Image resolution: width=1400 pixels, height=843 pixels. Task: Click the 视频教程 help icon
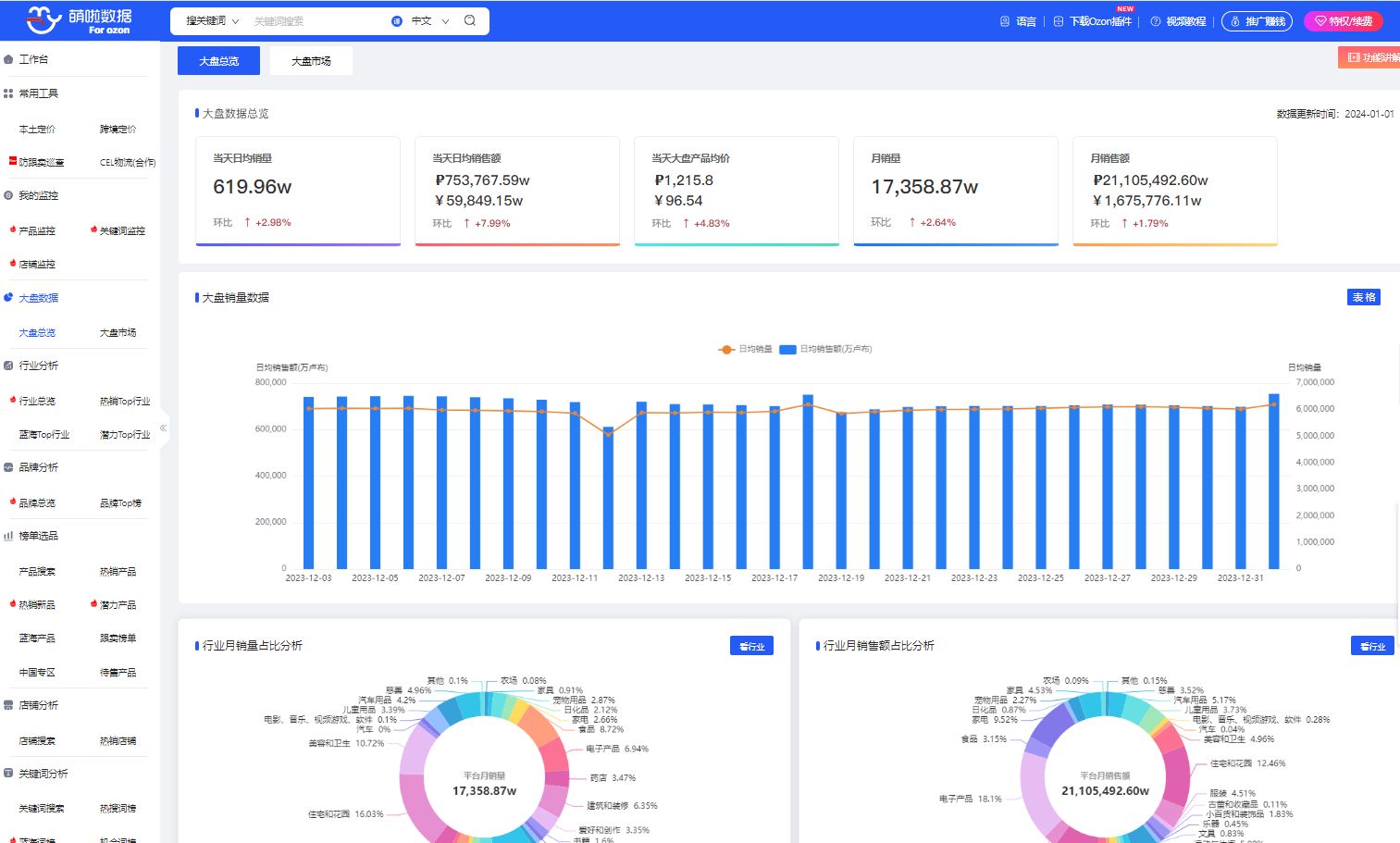[1156, 21]
